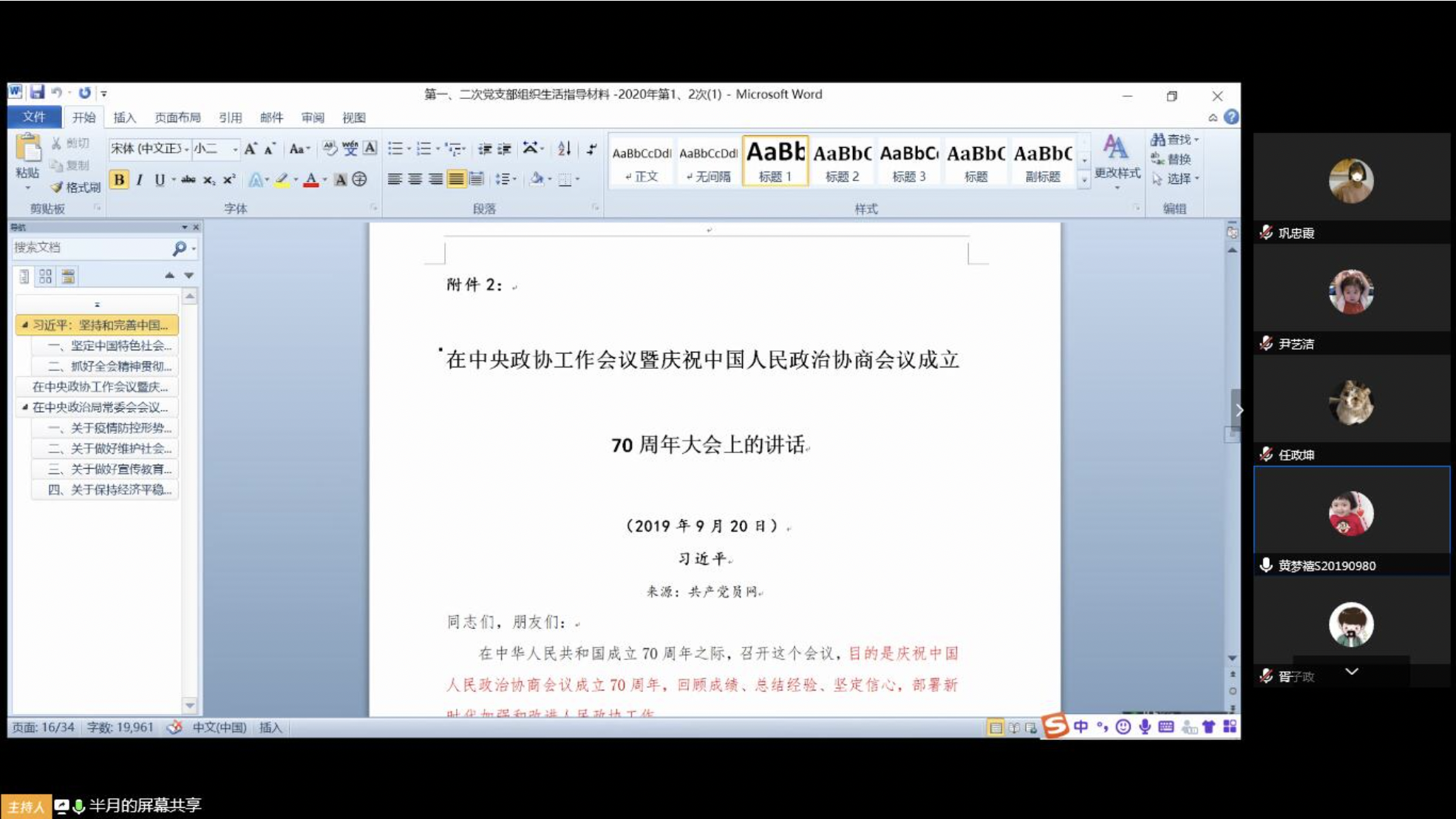1456x819 pixels.
Task: Open browse pages thumbnail view in navigation
Action: (46, 276)
